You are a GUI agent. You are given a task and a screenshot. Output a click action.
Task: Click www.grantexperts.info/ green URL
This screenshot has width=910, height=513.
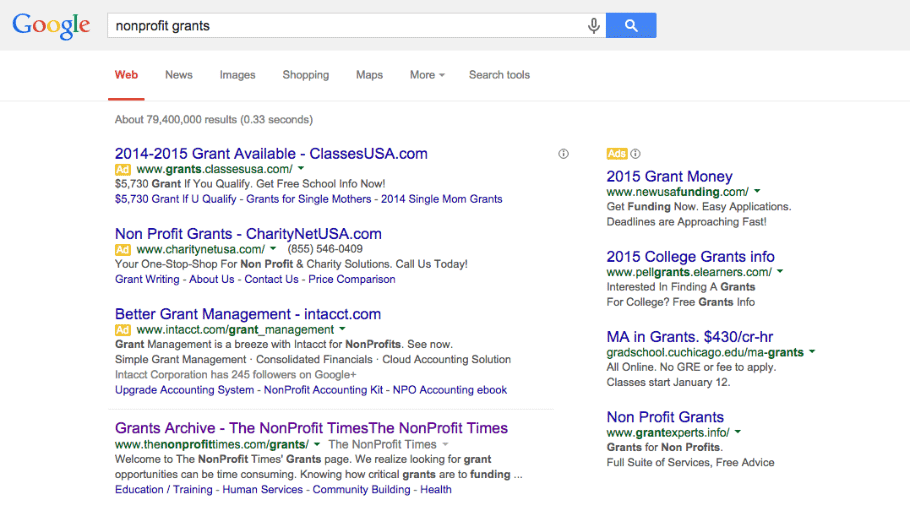[668, 432]
